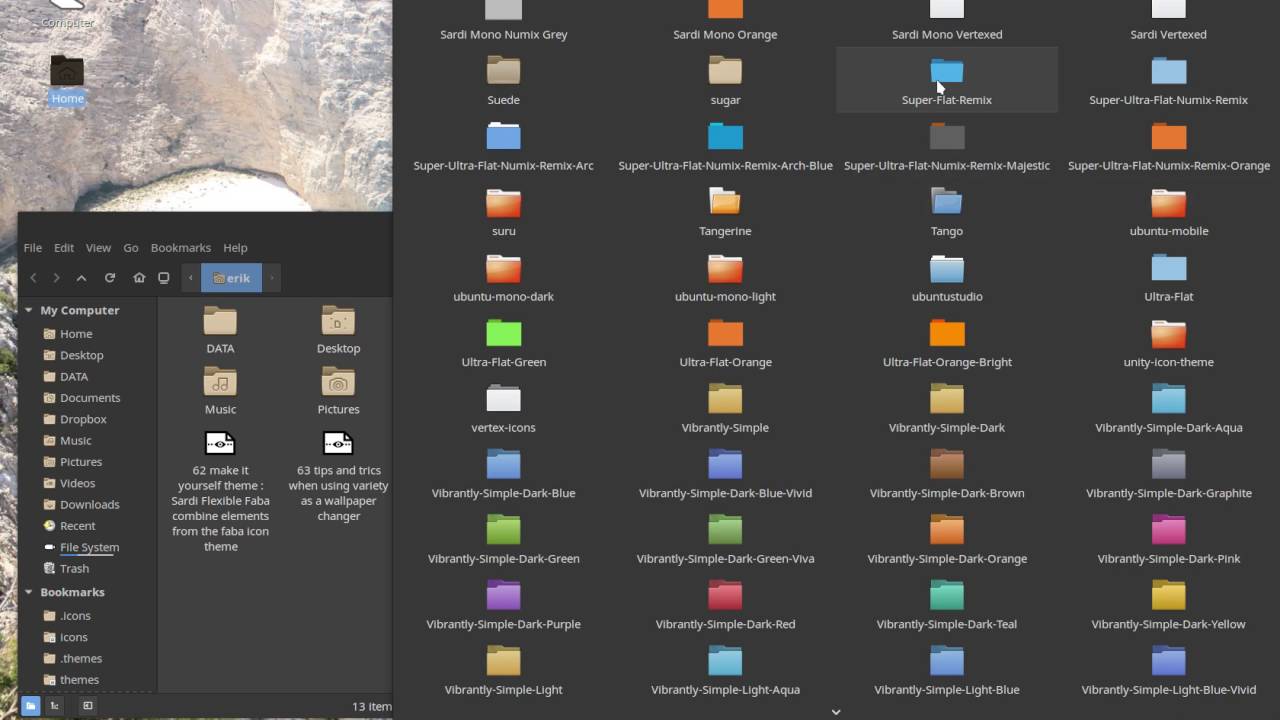Toggle the split view status bar icon
The height and width of the screenshot is (720, 1280).
[x=87, y=705]
